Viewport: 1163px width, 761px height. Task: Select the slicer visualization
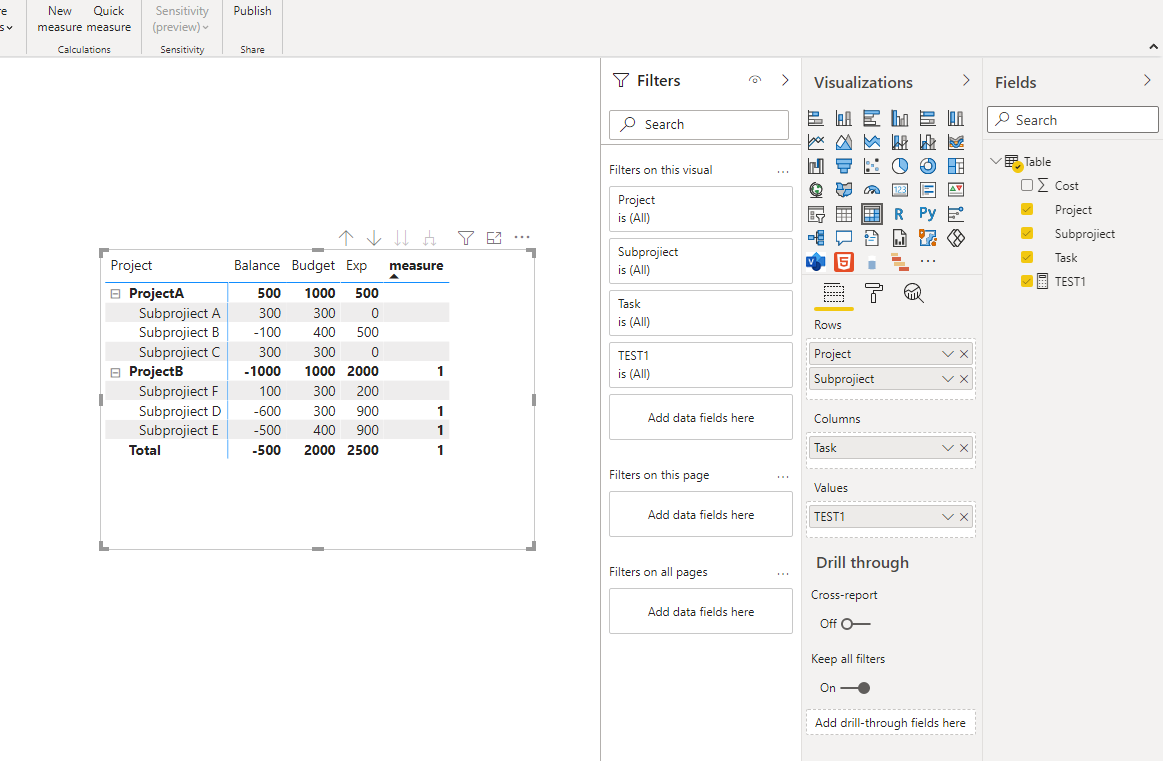coord(816,214)
